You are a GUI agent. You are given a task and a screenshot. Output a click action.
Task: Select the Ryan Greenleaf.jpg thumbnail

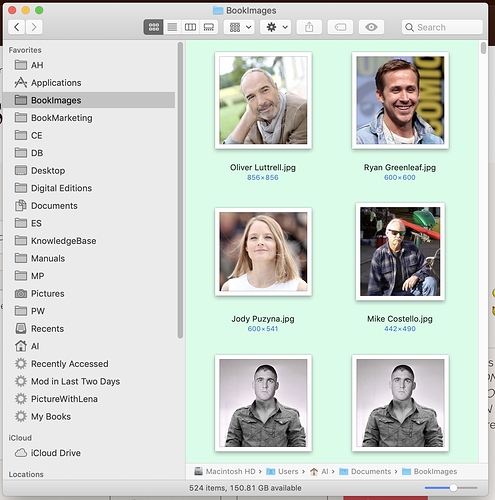tap(400, 100)
